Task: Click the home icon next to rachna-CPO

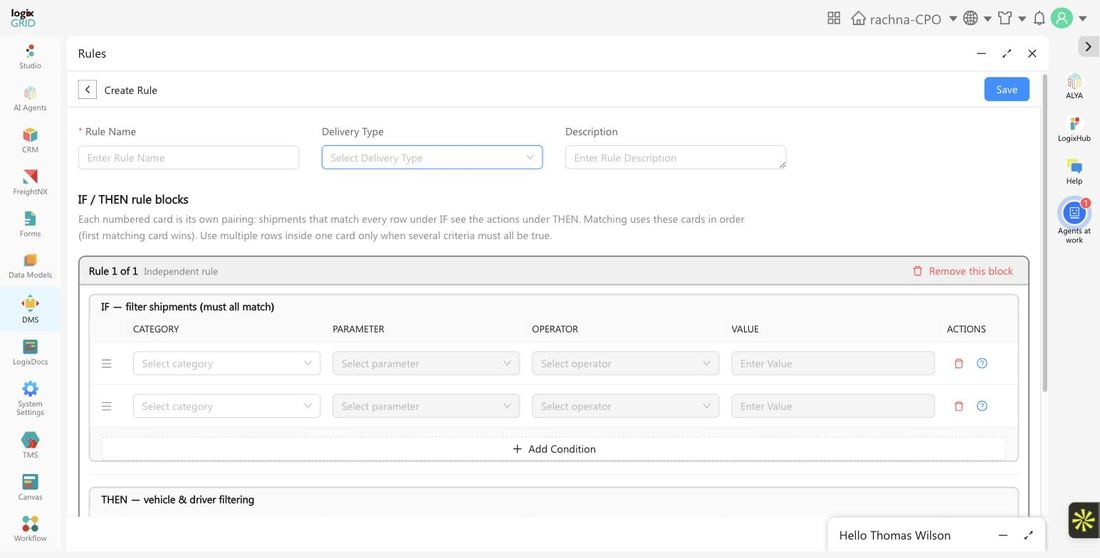Action: pos(858,18)
